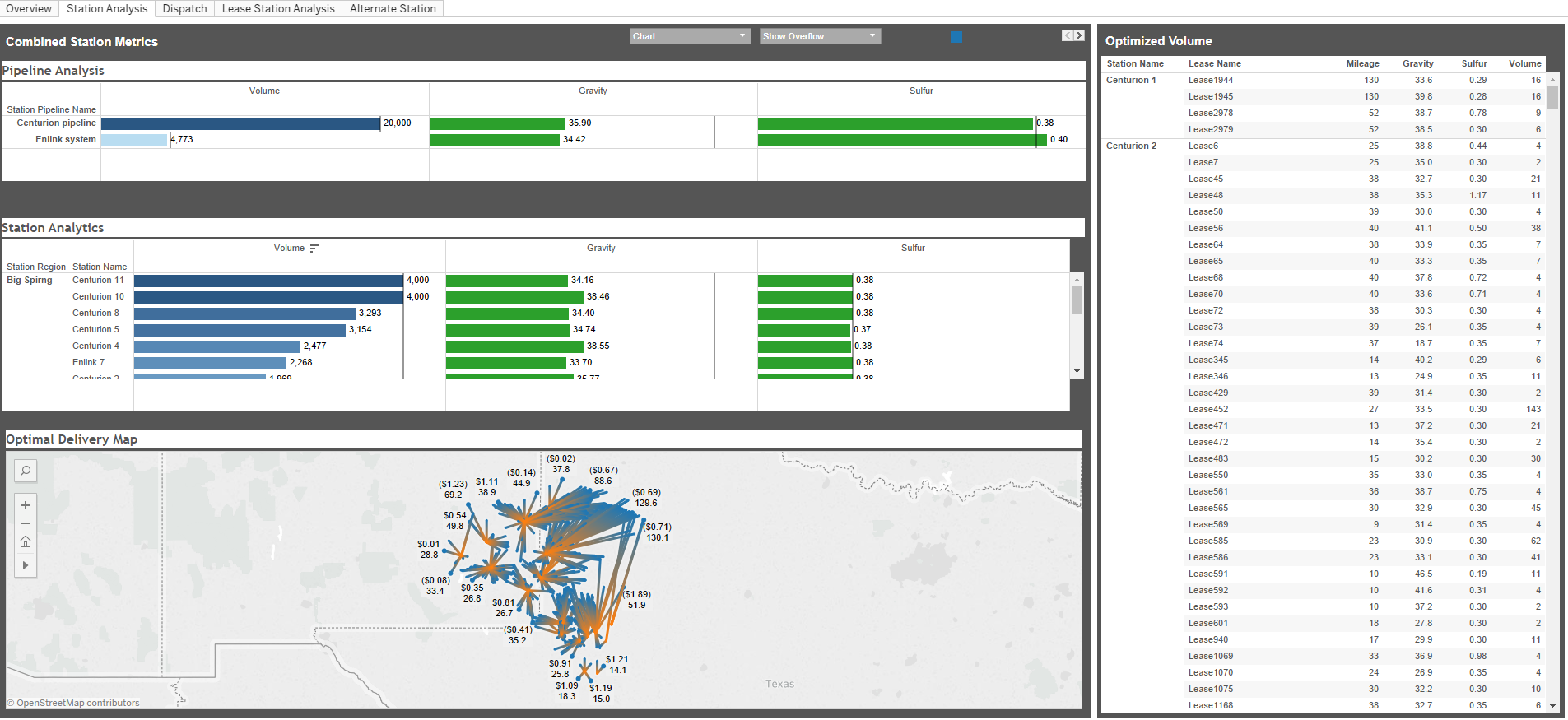Zoom in on the delivery map
Image resolution: width=1568 pixels, height=720 pixels.
point(26,505)
